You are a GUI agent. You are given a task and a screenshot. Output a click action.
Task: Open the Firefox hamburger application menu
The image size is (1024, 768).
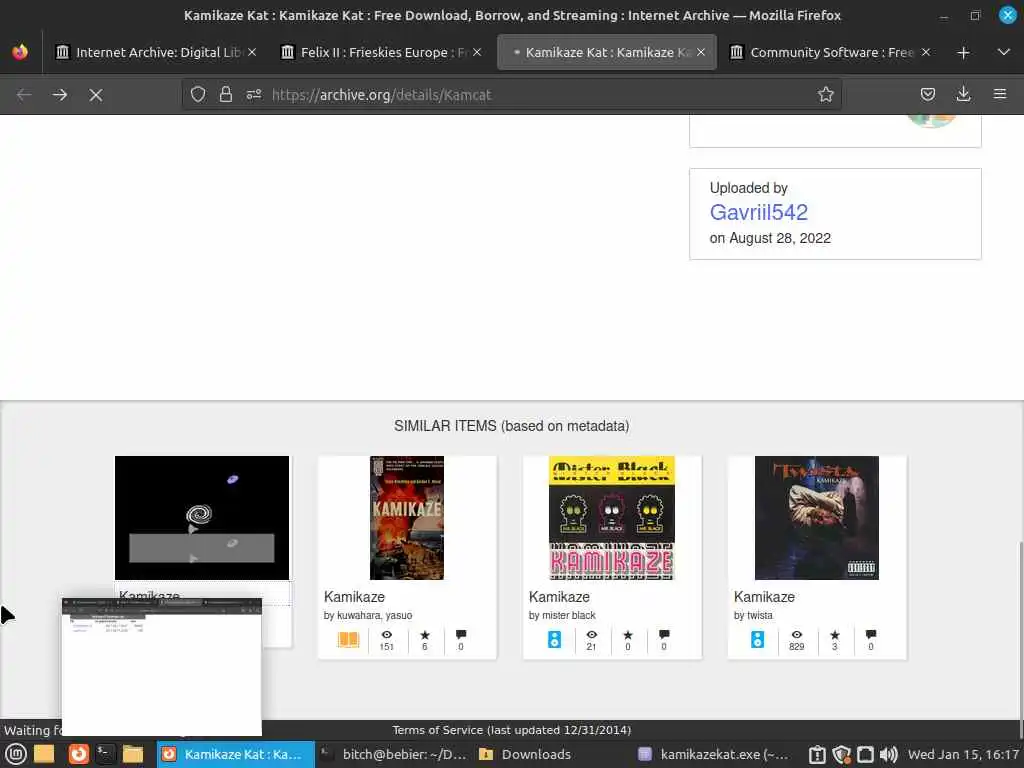[x=1000, y=95]
